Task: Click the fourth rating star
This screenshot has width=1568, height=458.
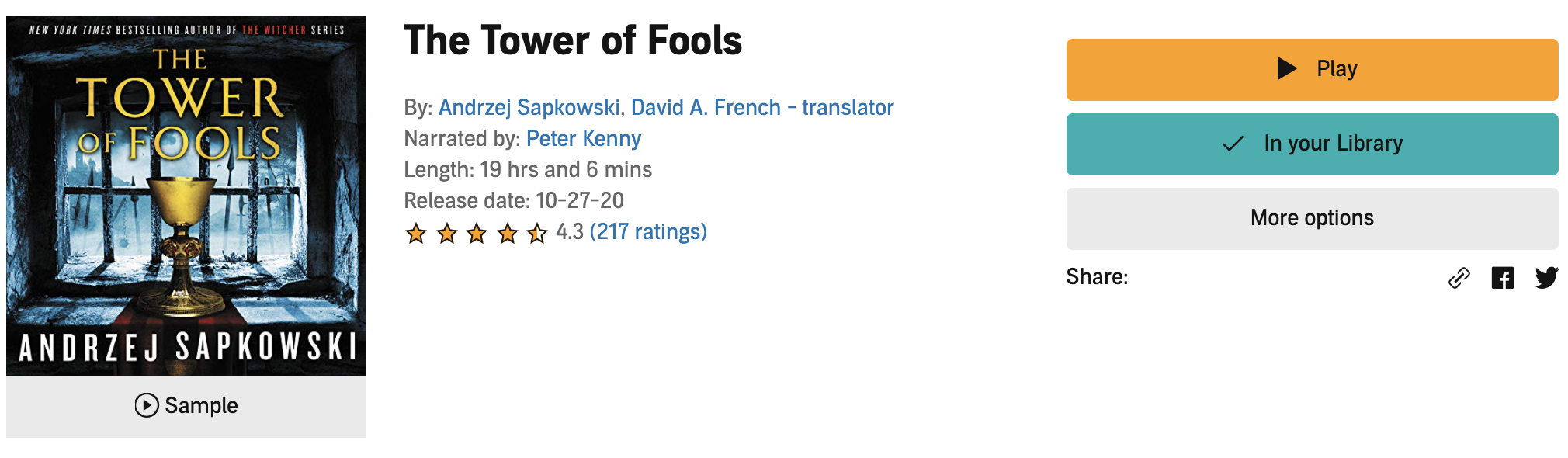Action: [507, 233]
